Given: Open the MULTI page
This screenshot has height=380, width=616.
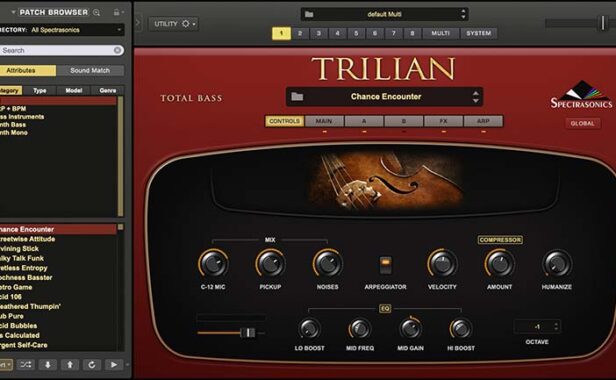Looking at the screenshot, I should pyautogui.click(x=440, y=33).
